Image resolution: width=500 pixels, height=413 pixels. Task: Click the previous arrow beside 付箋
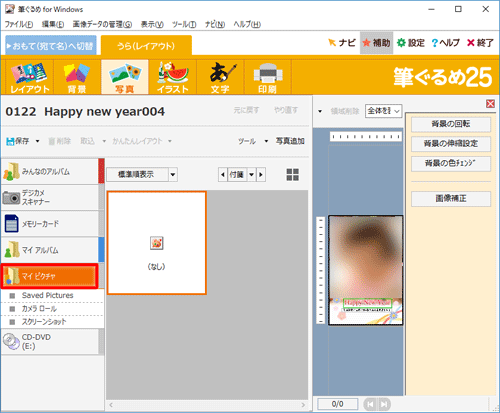[223, 174]
